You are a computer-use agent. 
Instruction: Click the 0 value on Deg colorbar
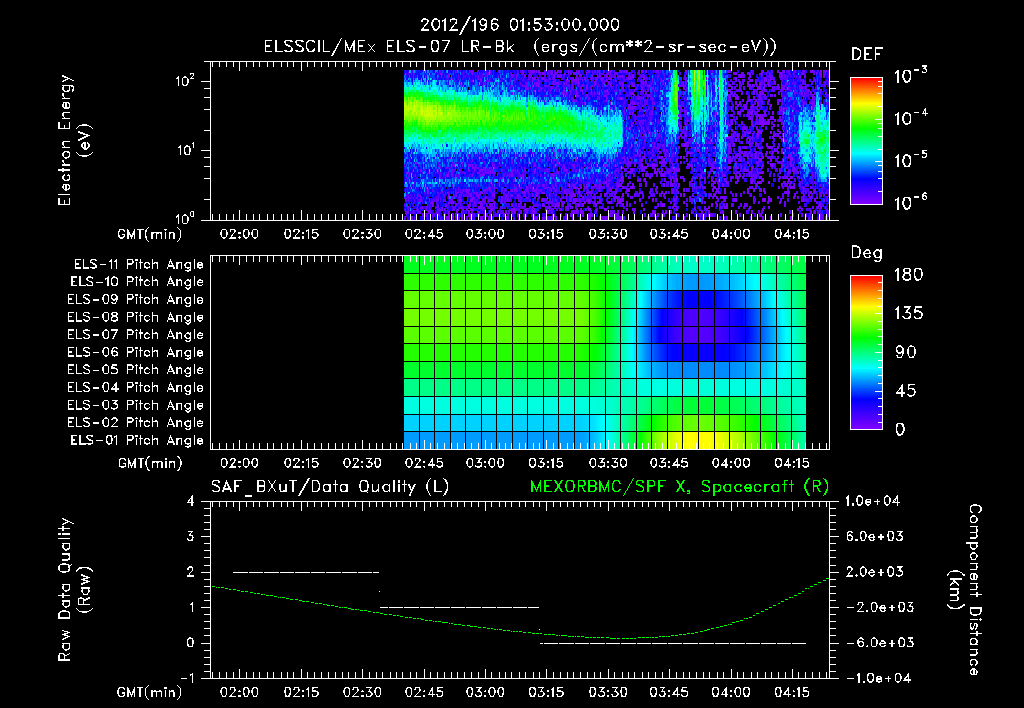[901, 429]
